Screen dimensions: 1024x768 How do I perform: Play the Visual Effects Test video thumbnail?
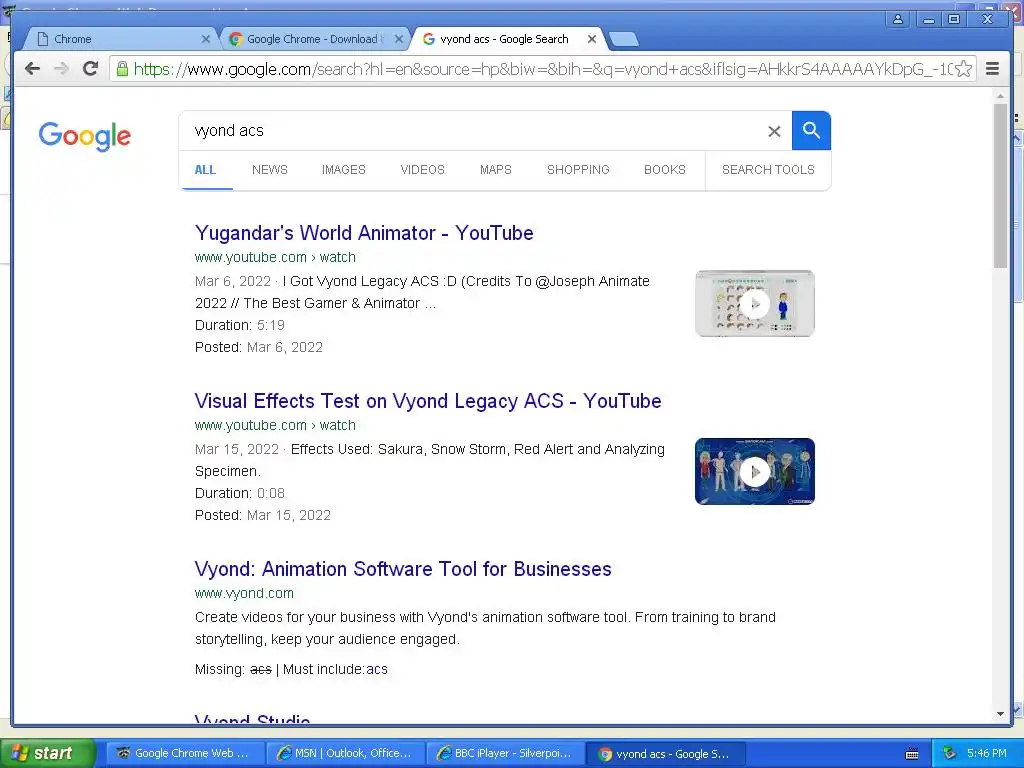[x=755, y=472]
